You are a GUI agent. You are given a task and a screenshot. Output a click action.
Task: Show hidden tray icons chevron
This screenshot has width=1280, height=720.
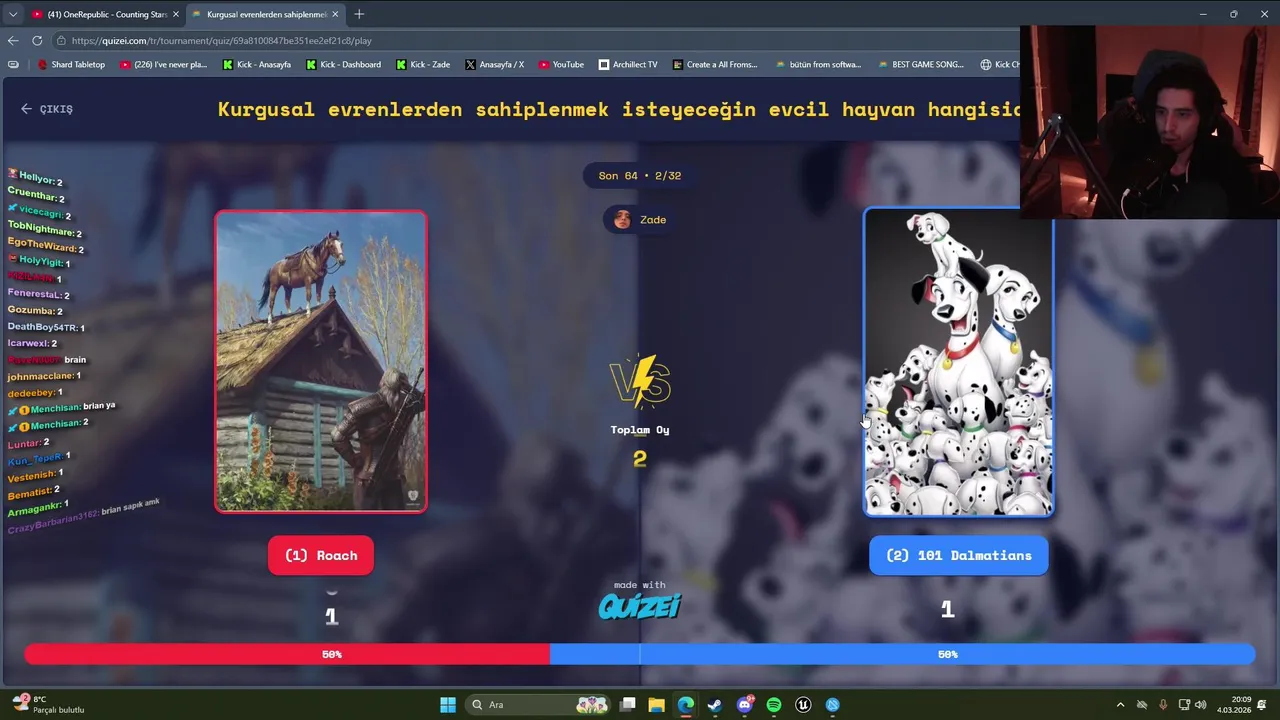1120,705
